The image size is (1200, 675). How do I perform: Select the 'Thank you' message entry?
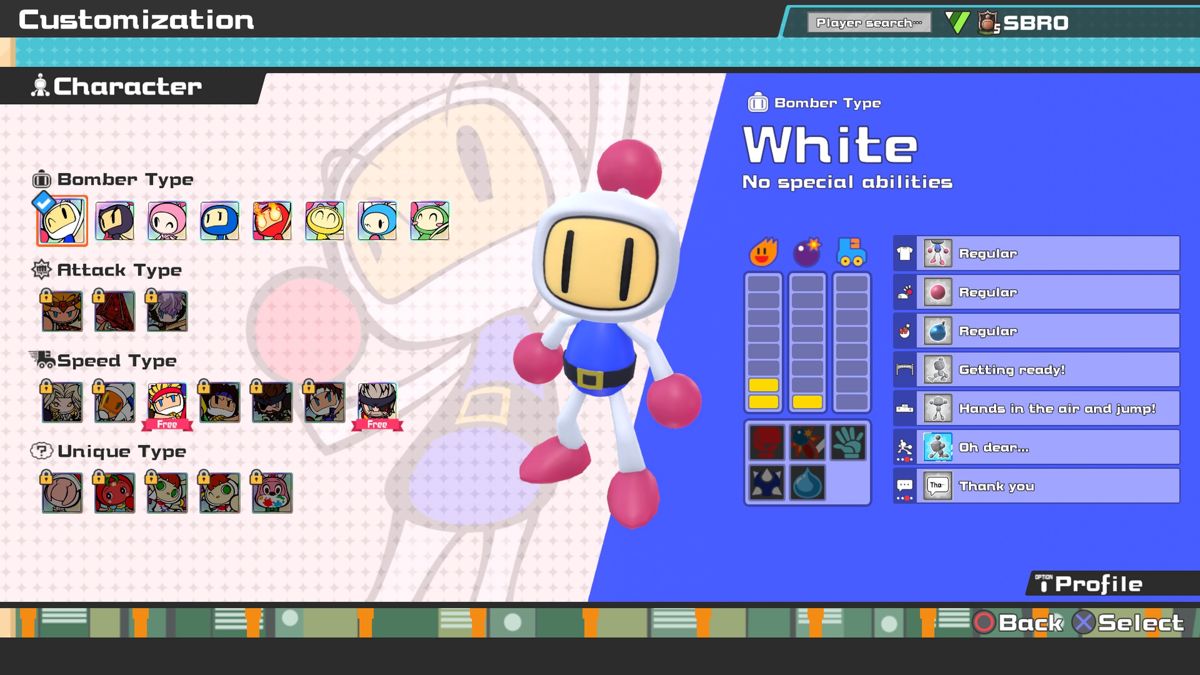[x=1035, y=486]
